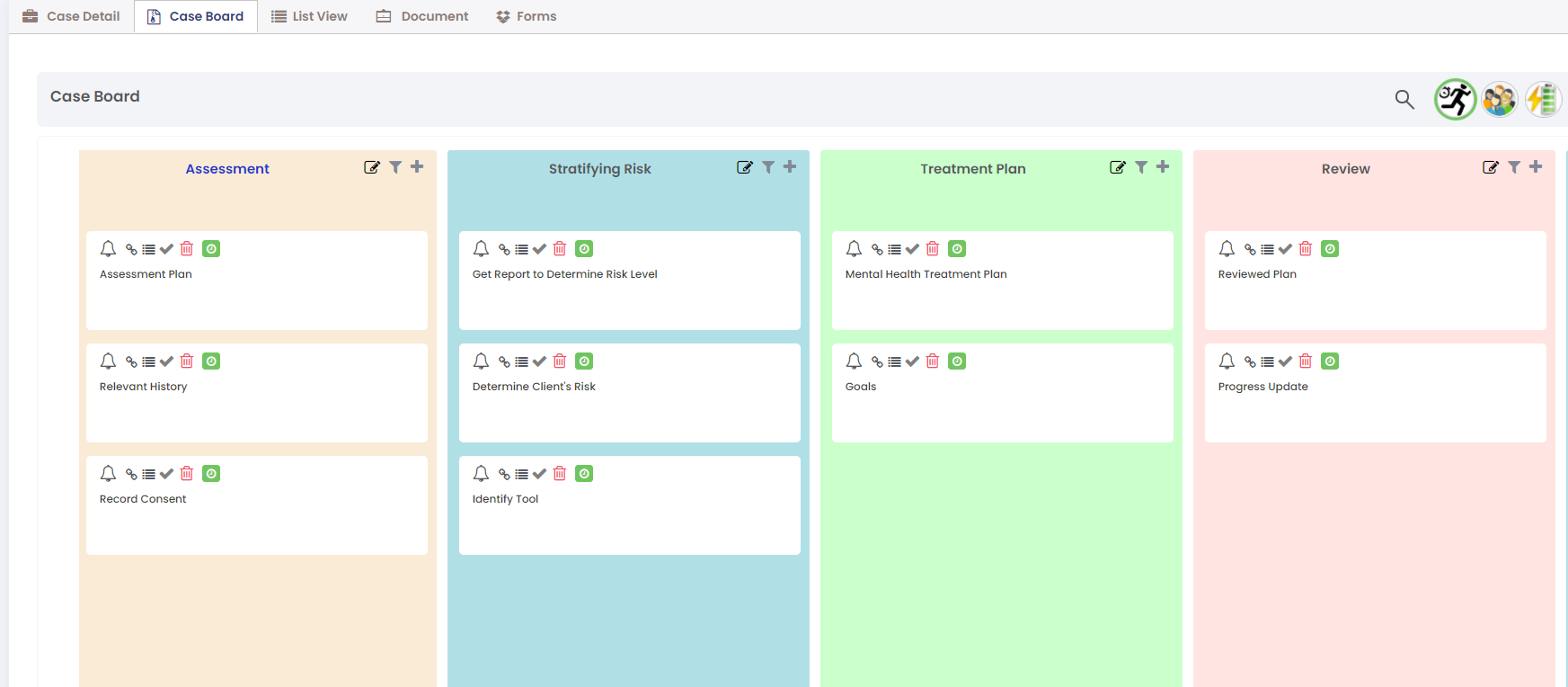
Task: Open the Document tab
Action: (422, 16)
